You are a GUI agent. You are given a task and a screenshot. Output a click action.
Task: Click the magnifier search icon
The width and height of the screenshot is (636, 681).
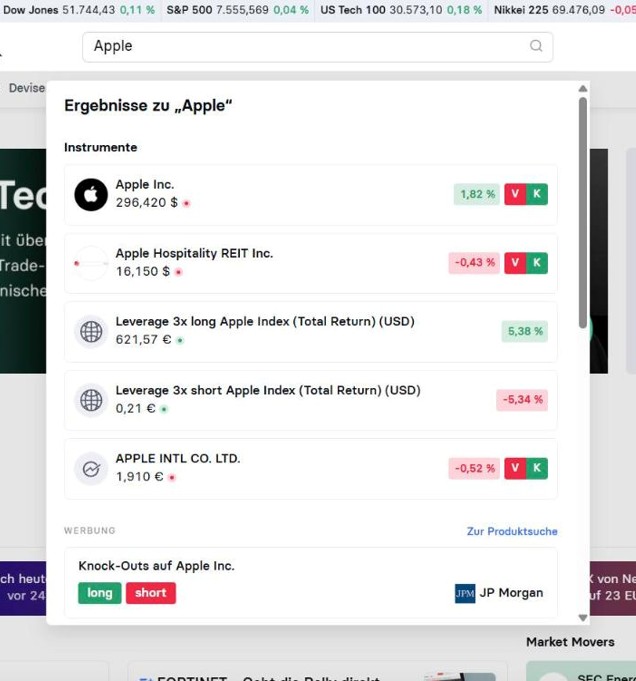(x=536, y=46)
